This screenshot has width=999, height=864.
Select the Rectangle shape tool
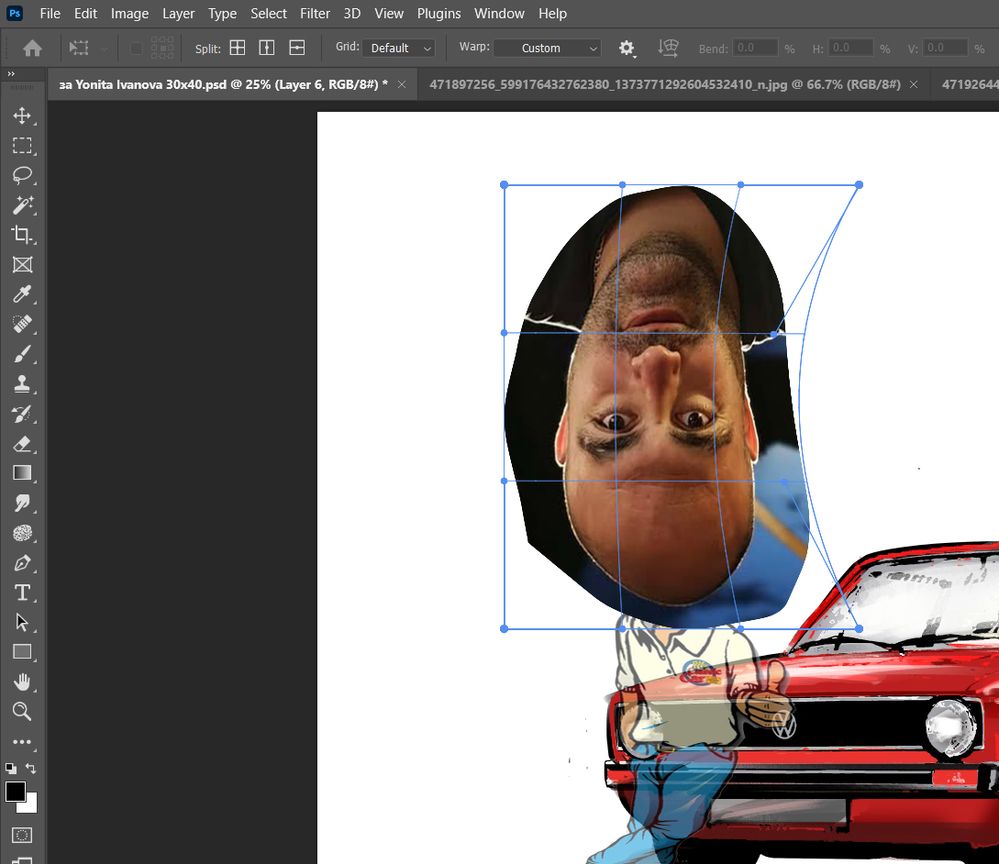tap(22, 652)
